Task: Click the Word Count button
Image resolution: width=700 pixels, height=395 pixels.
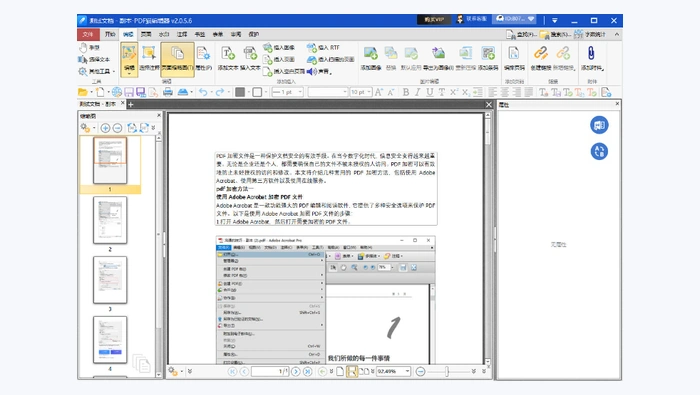Action: [x=590, y=34]
